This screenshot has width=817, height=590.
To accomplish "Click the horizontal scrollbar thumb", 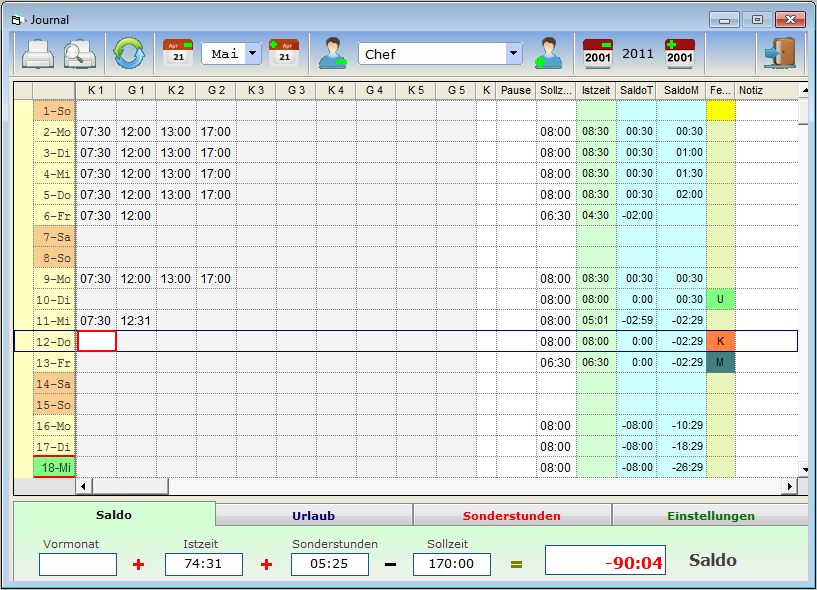I will [130, 486].
